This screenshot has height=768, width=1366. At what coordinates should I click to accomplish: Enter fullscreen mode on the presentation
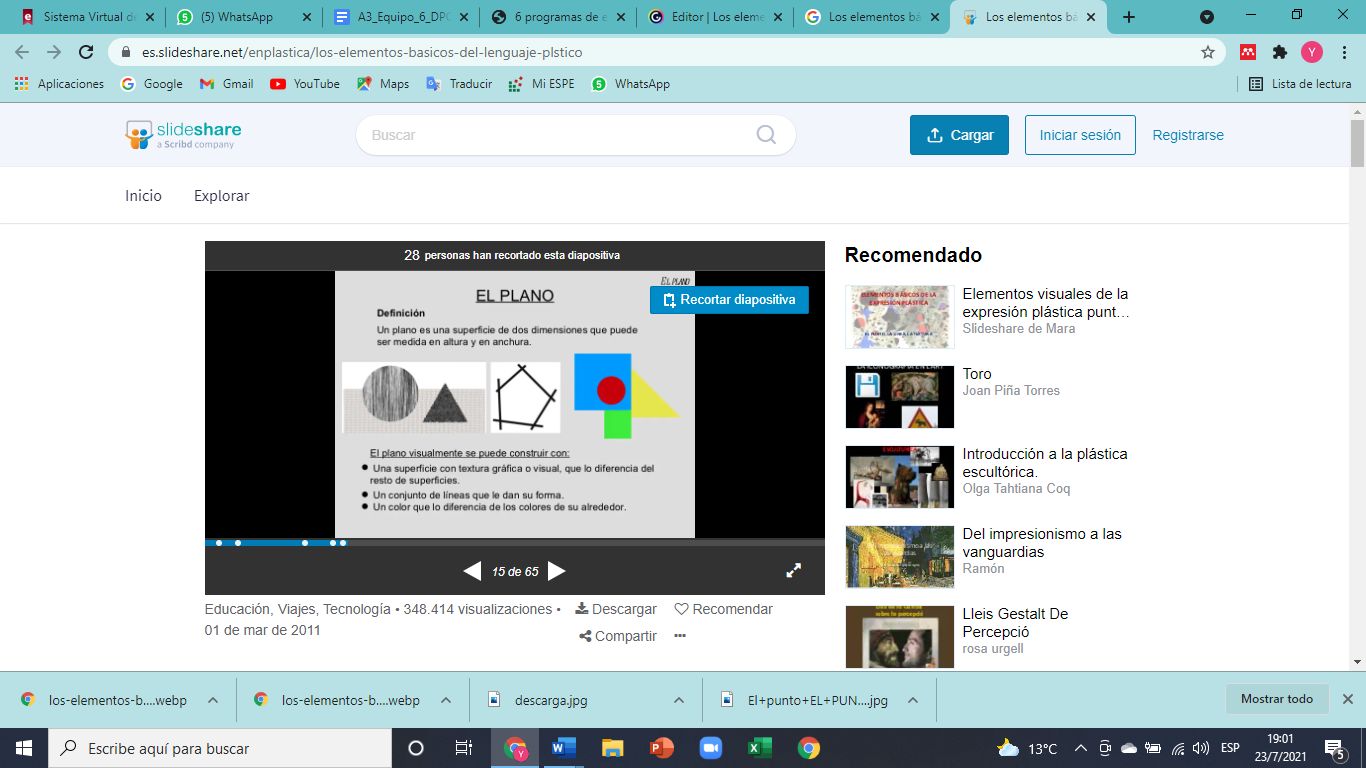pos(793,570)
